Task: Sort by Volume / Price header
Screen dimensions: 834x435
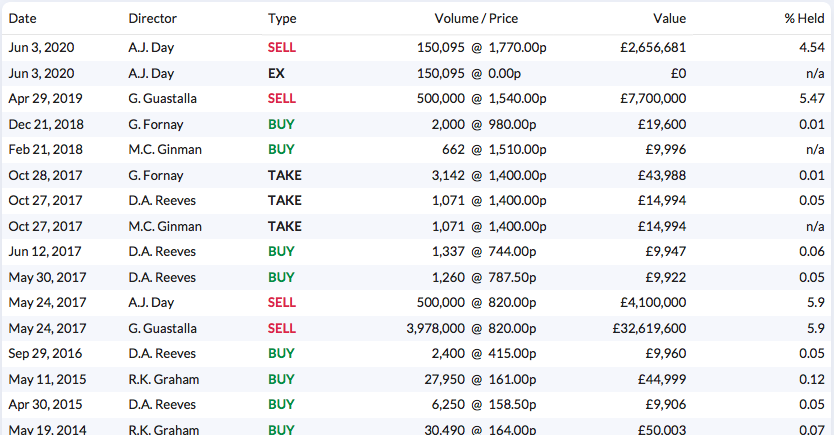Action: (476, 19)
